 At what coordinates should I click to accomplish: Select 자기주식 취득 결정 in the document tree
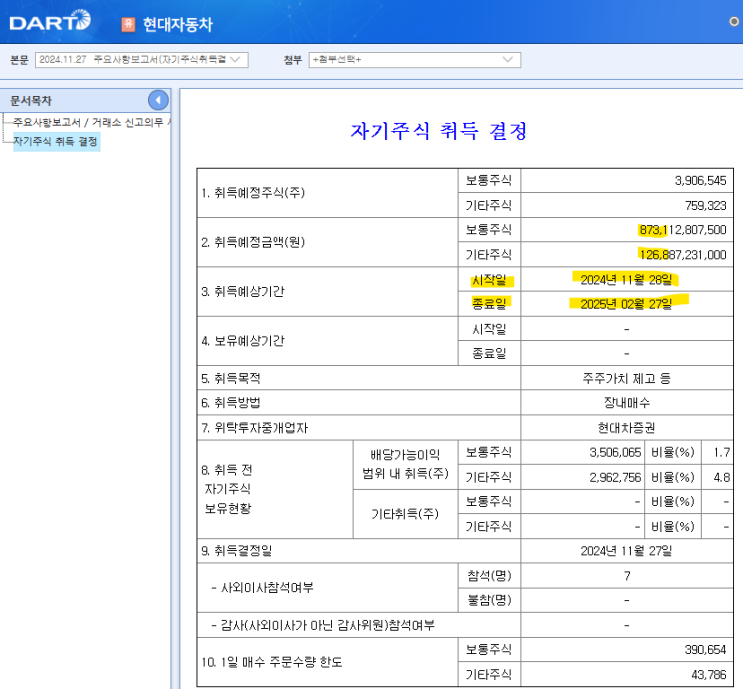point(55,141)
